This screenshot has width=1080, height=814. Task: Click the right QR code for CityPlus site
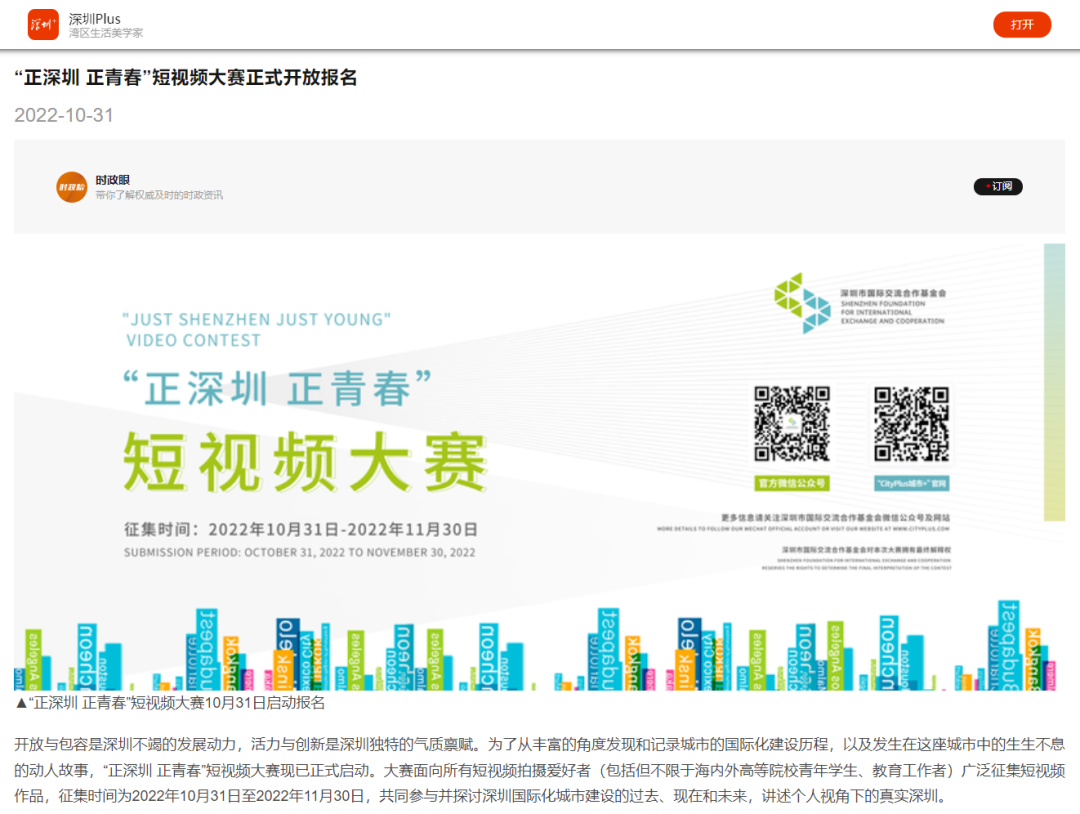pyautogui.click(x=911, y=424)
